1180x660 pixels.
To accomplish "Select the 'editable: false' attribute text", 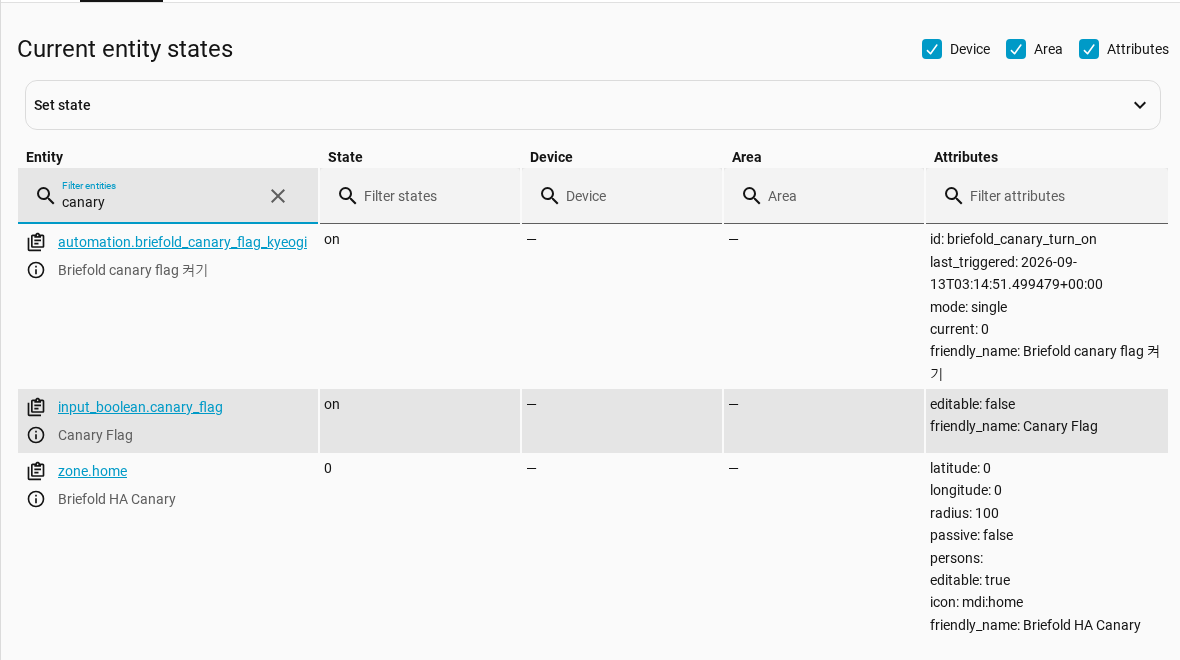I will point(972,404).
